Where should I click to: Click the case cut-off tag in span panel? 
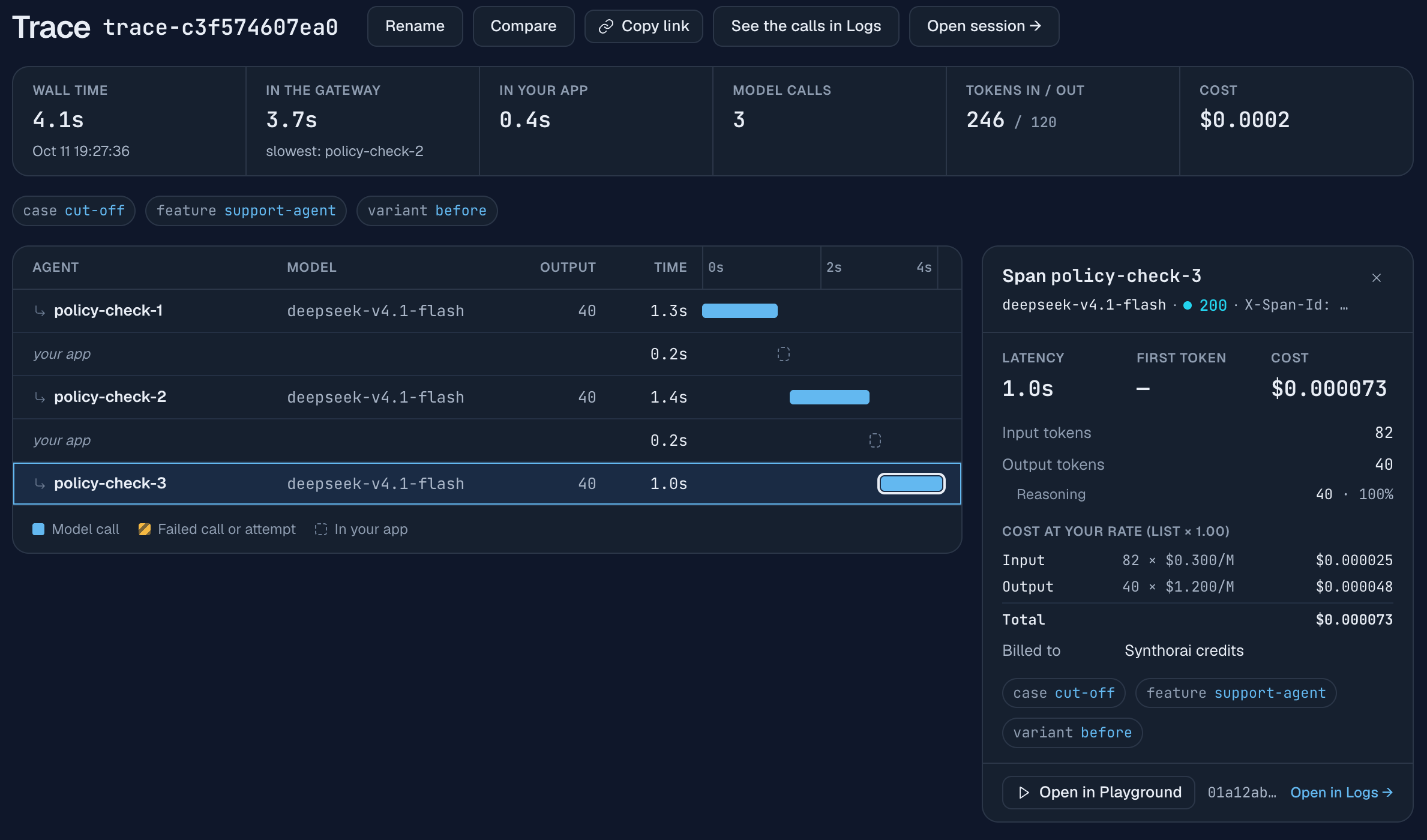click(x=1064, y=693)
